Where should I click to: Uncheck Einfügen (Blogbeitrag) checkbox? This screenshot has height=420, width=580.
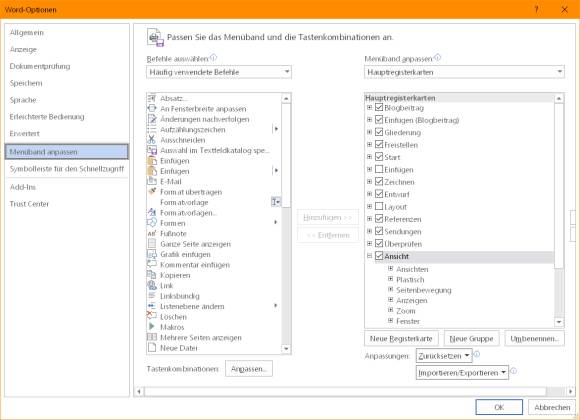[x=379, y=120]
